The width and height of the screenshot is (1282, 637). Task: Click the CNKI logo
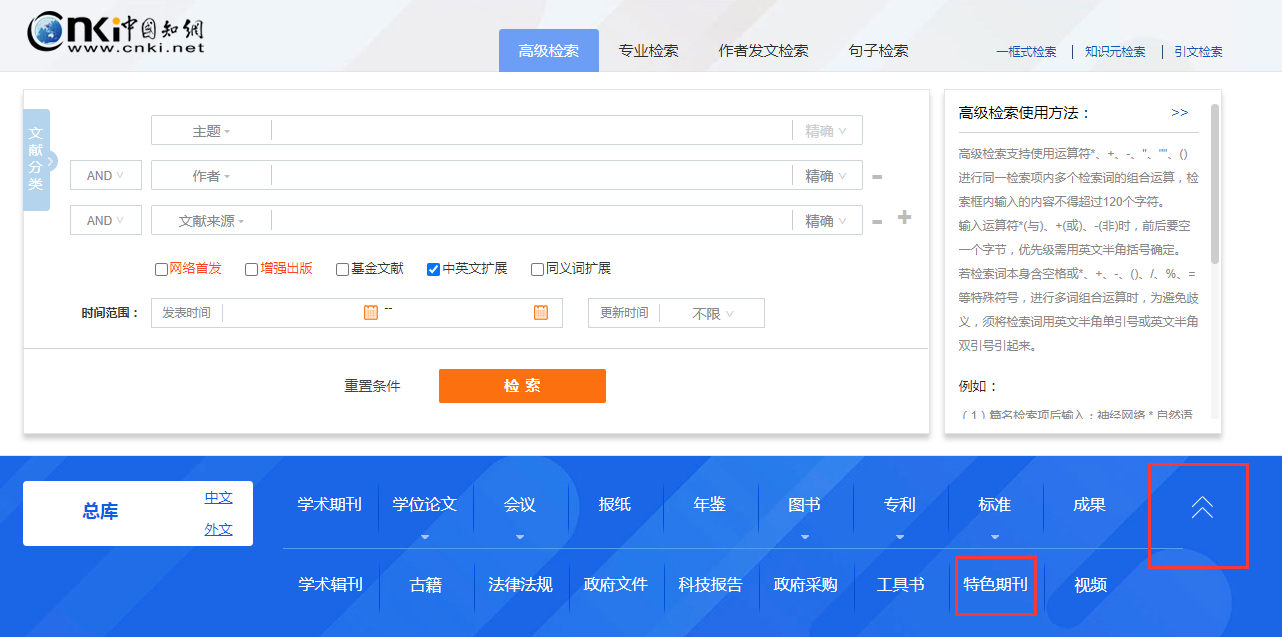(116, 32)
